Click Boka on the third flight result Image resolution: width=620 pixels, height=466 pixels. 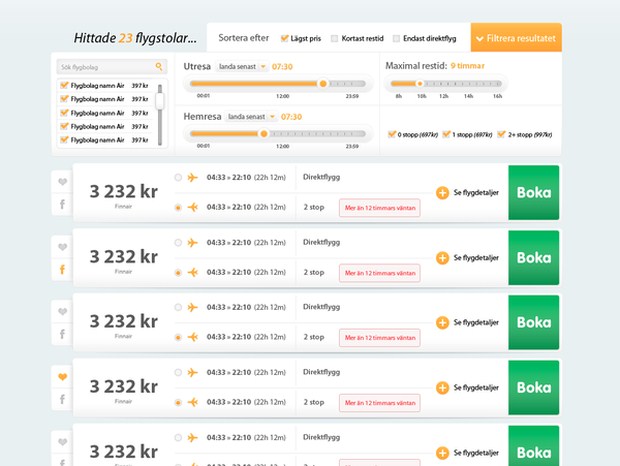click(x=534, y=323)
